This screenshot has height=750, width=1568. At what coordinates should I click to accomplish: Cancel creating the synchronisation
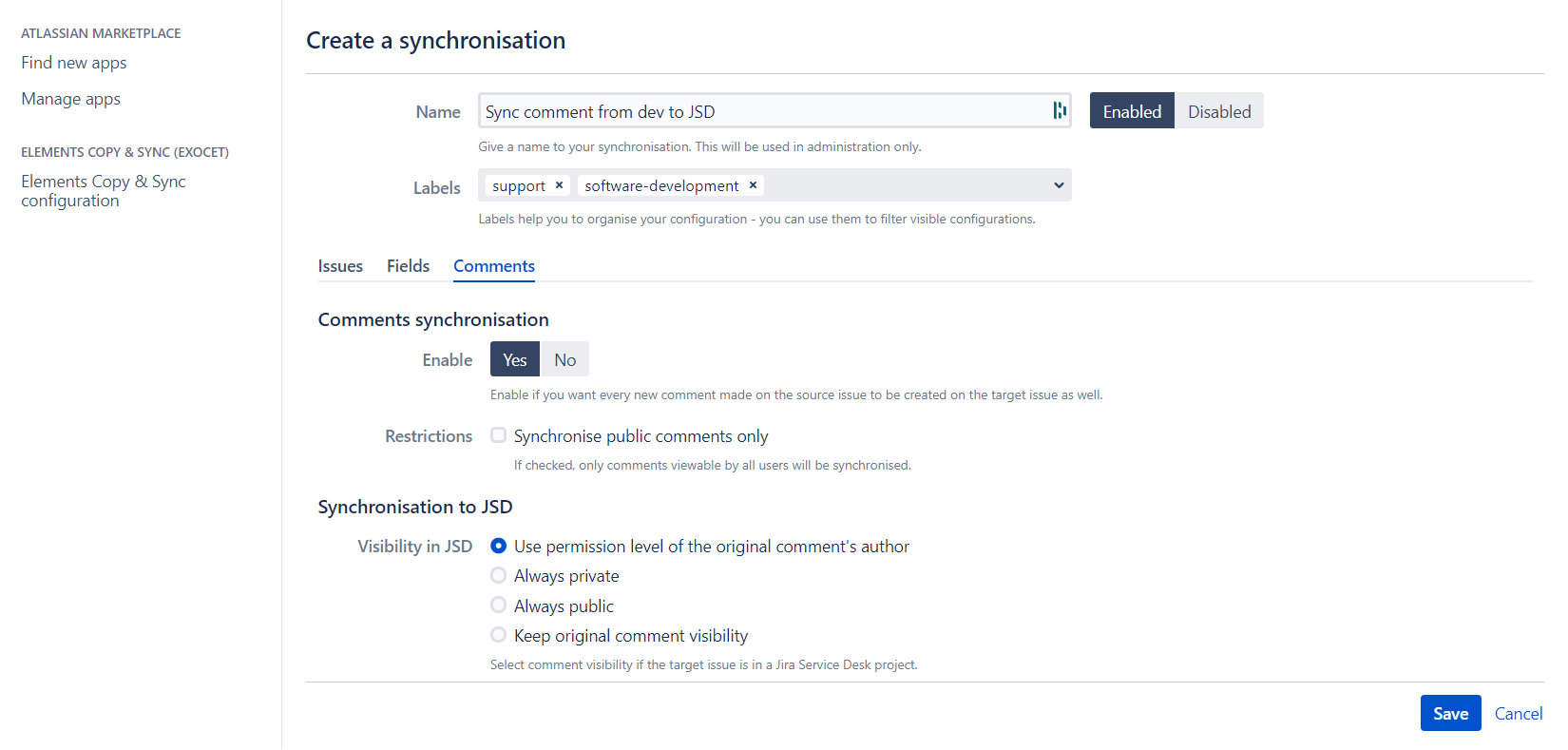tap(1518, 713)
